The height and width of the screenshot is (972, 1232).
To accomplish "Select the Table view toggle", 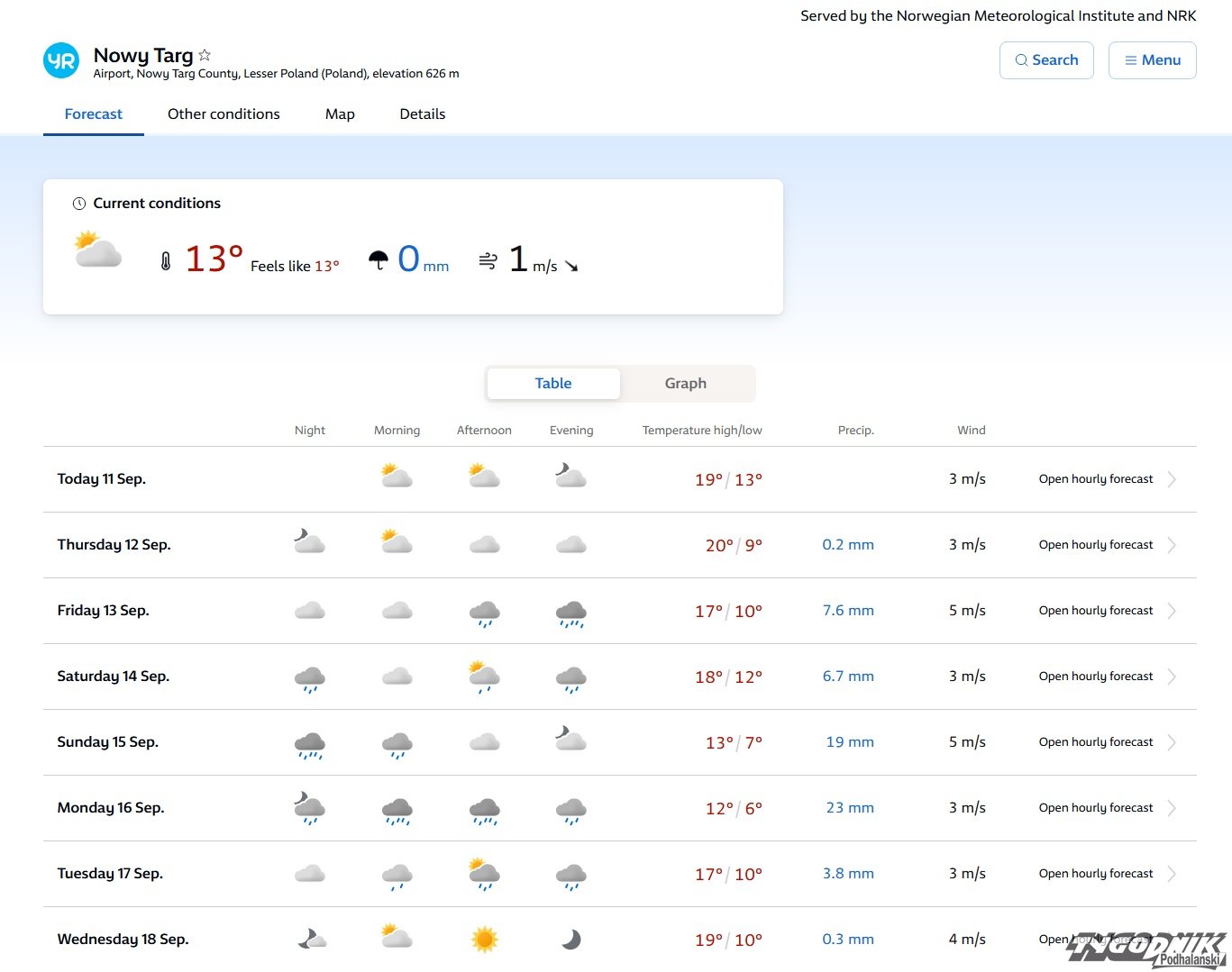I will (x=553, y=384).
